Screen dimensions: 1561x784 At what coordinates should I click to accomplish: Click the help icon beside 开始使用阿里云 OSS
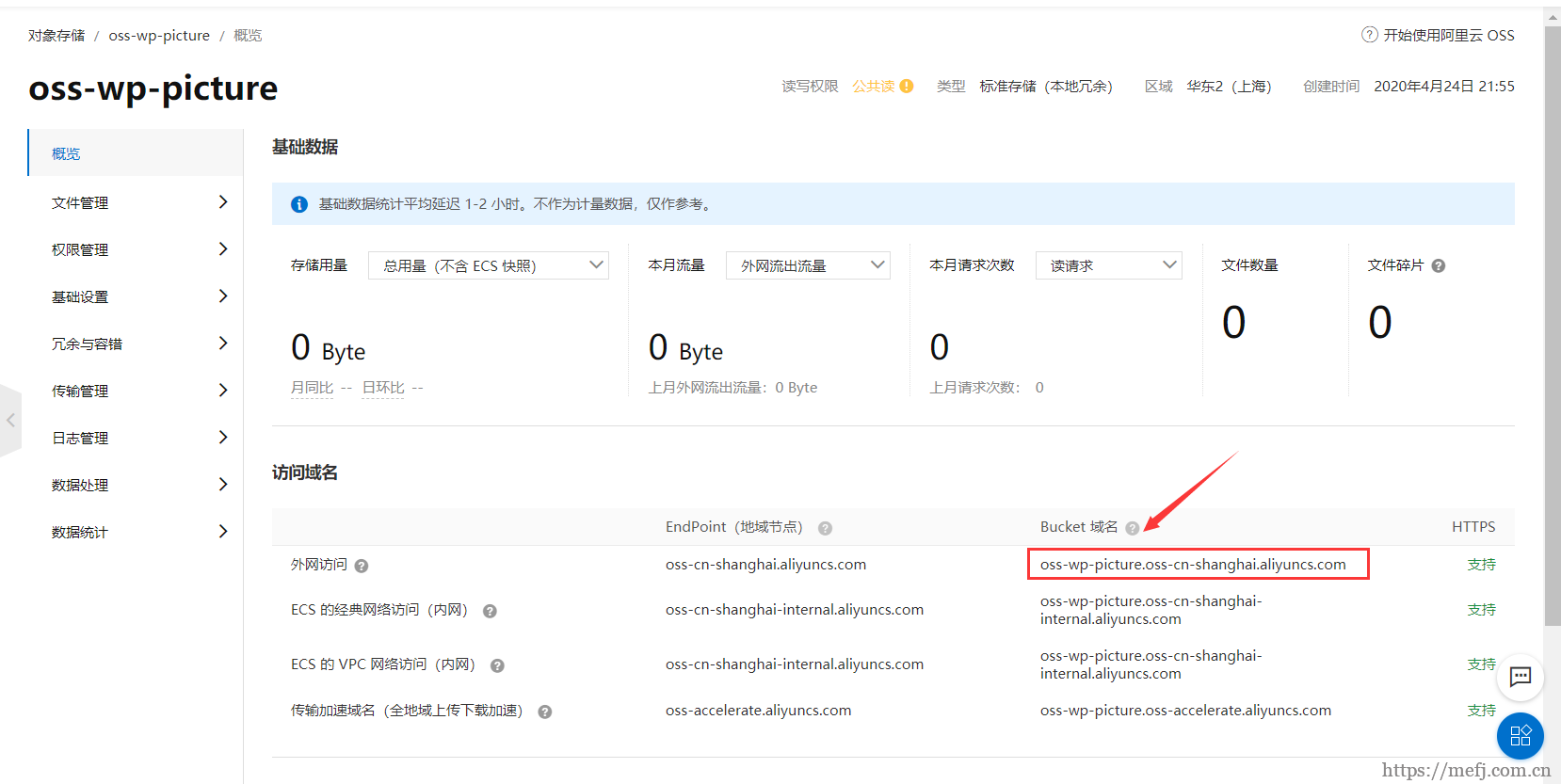(x=1370, y=35)
